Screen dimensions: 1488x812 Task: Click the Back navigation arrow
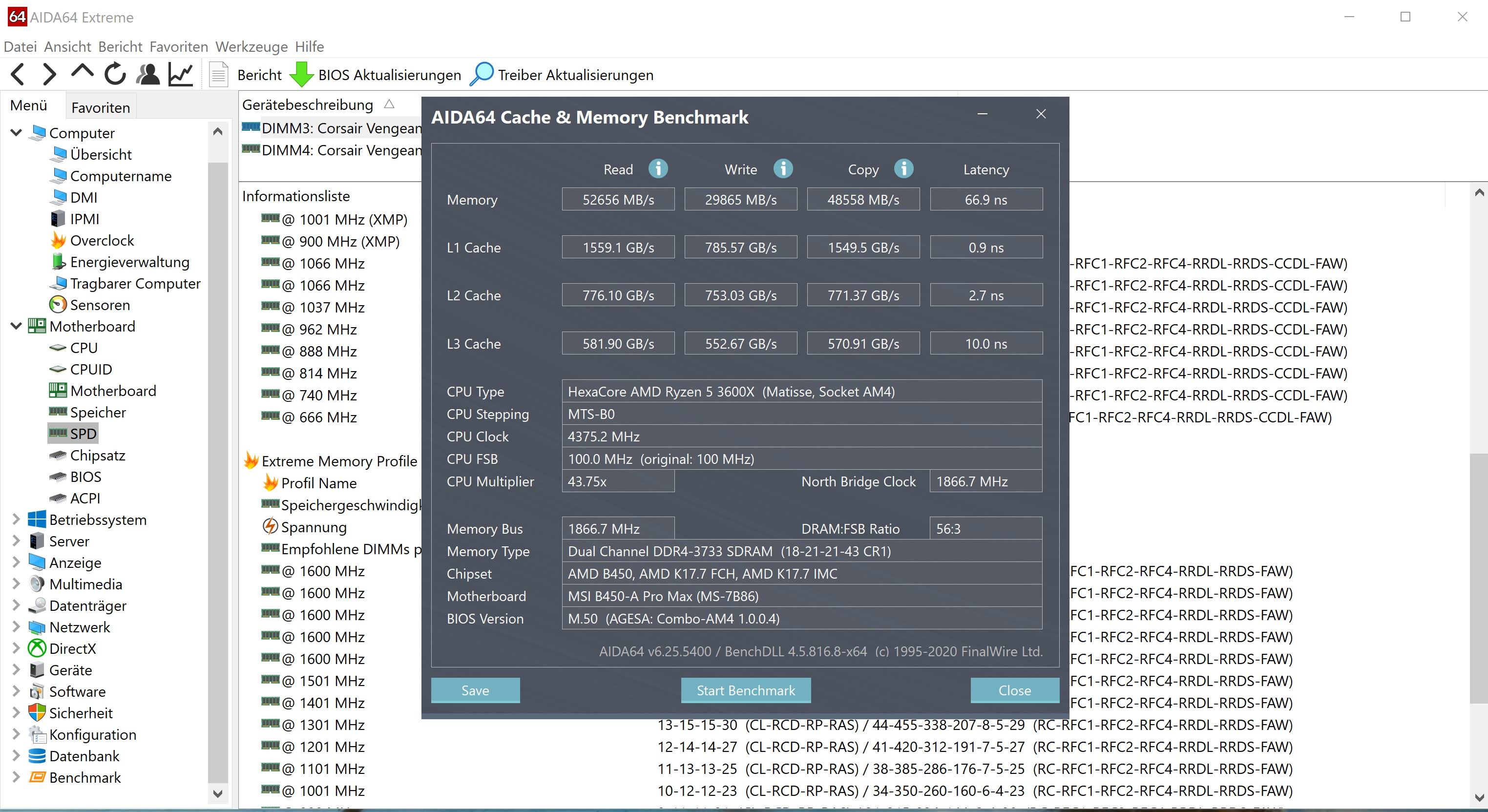(18, 75)
